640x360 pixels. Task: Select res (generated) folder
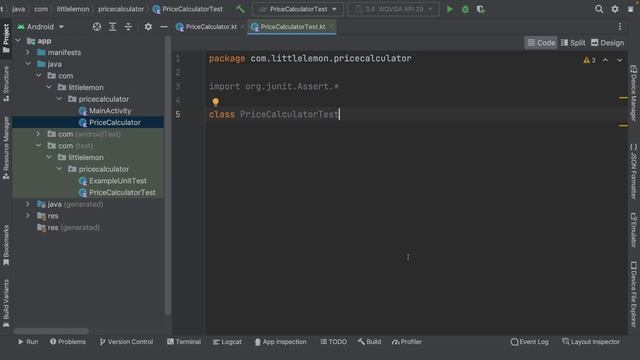coord(68,227)
